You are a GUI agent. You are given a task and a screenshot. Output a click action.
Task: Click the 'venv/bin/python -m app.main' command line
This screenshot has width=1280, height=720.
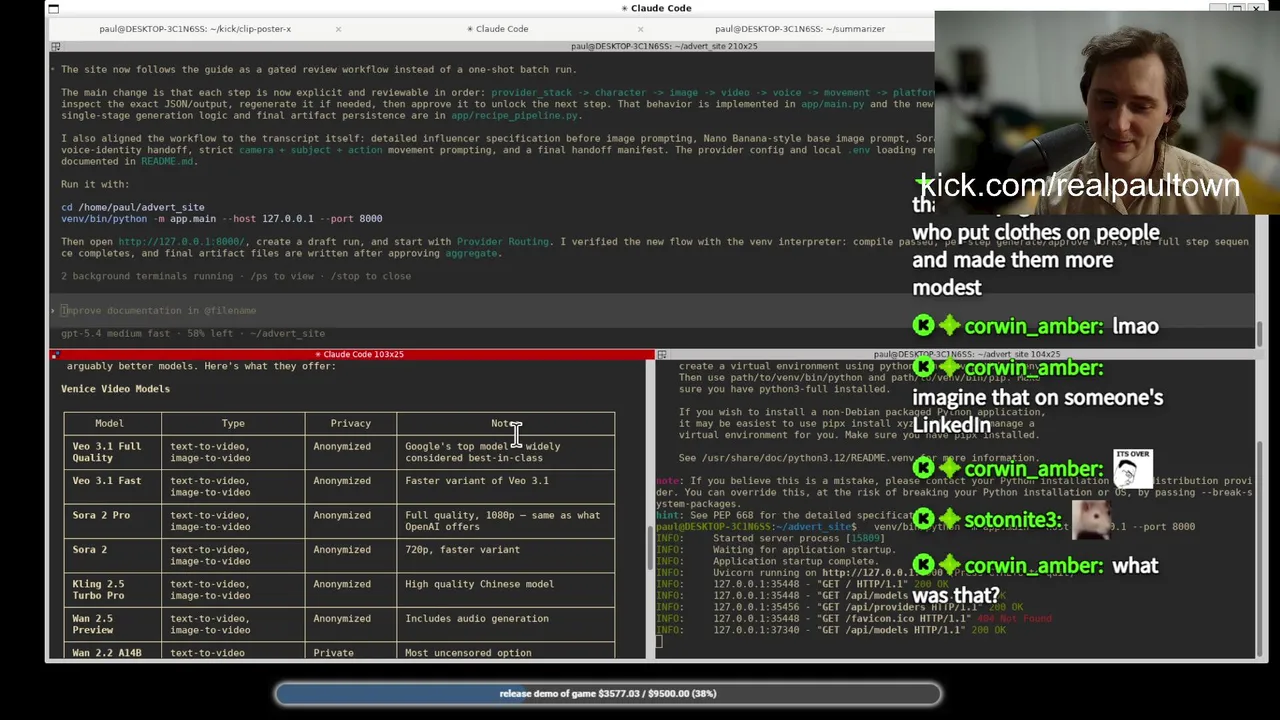click(221, 218)
